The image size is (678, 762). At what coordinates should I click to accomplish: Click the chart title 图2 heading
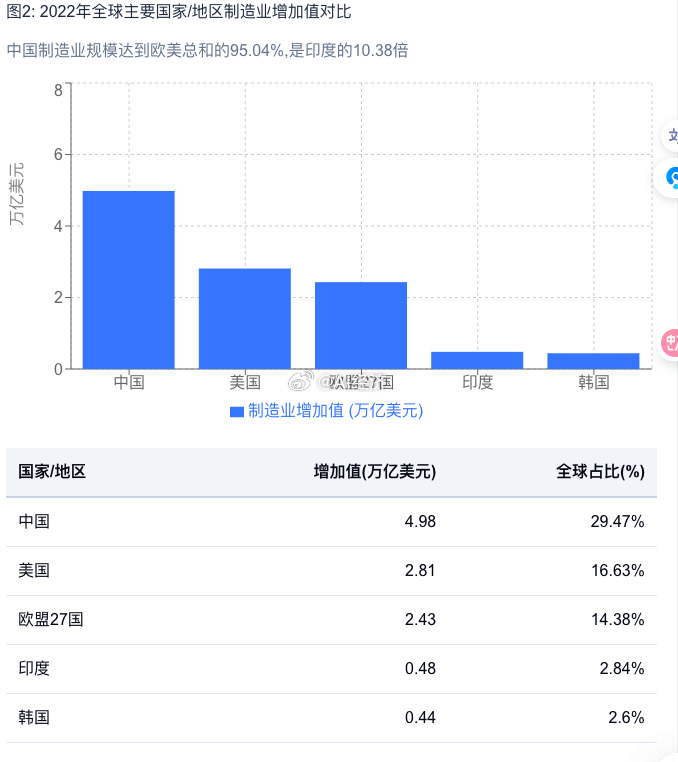[179, 11]
